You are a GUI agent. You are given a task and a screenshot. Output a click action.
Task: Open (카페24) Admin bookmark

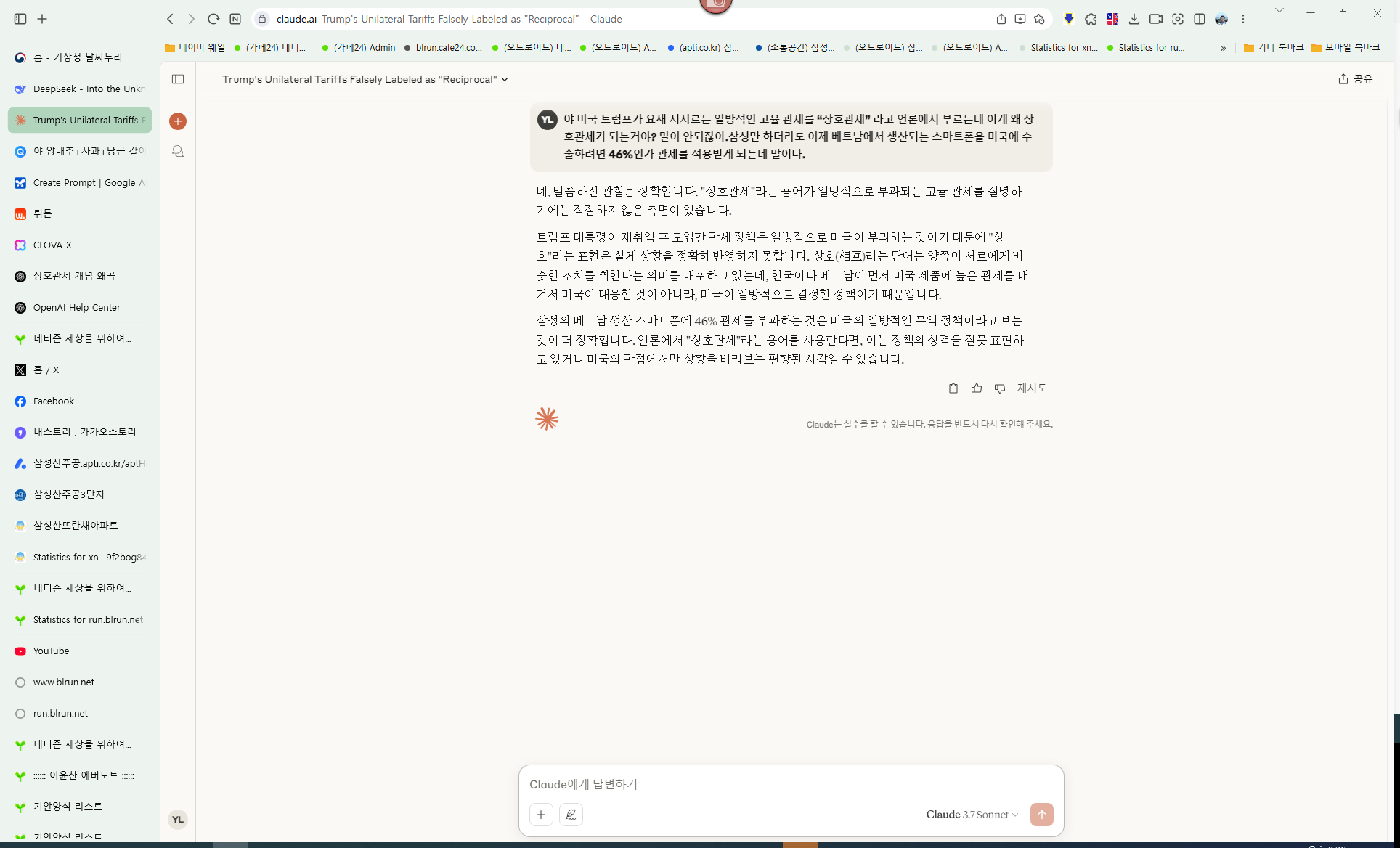pos(359,47)
